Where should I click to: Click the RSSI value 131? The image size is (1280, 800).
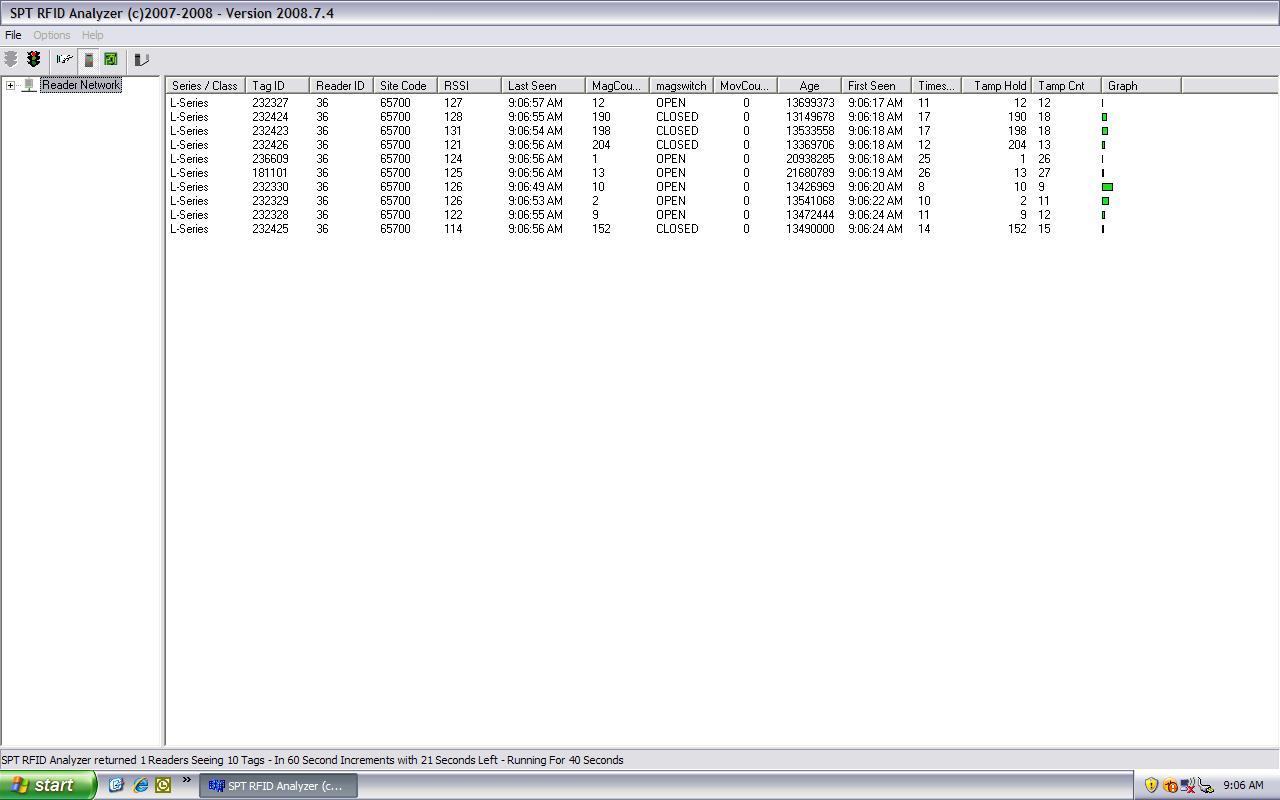coord(453,131)
